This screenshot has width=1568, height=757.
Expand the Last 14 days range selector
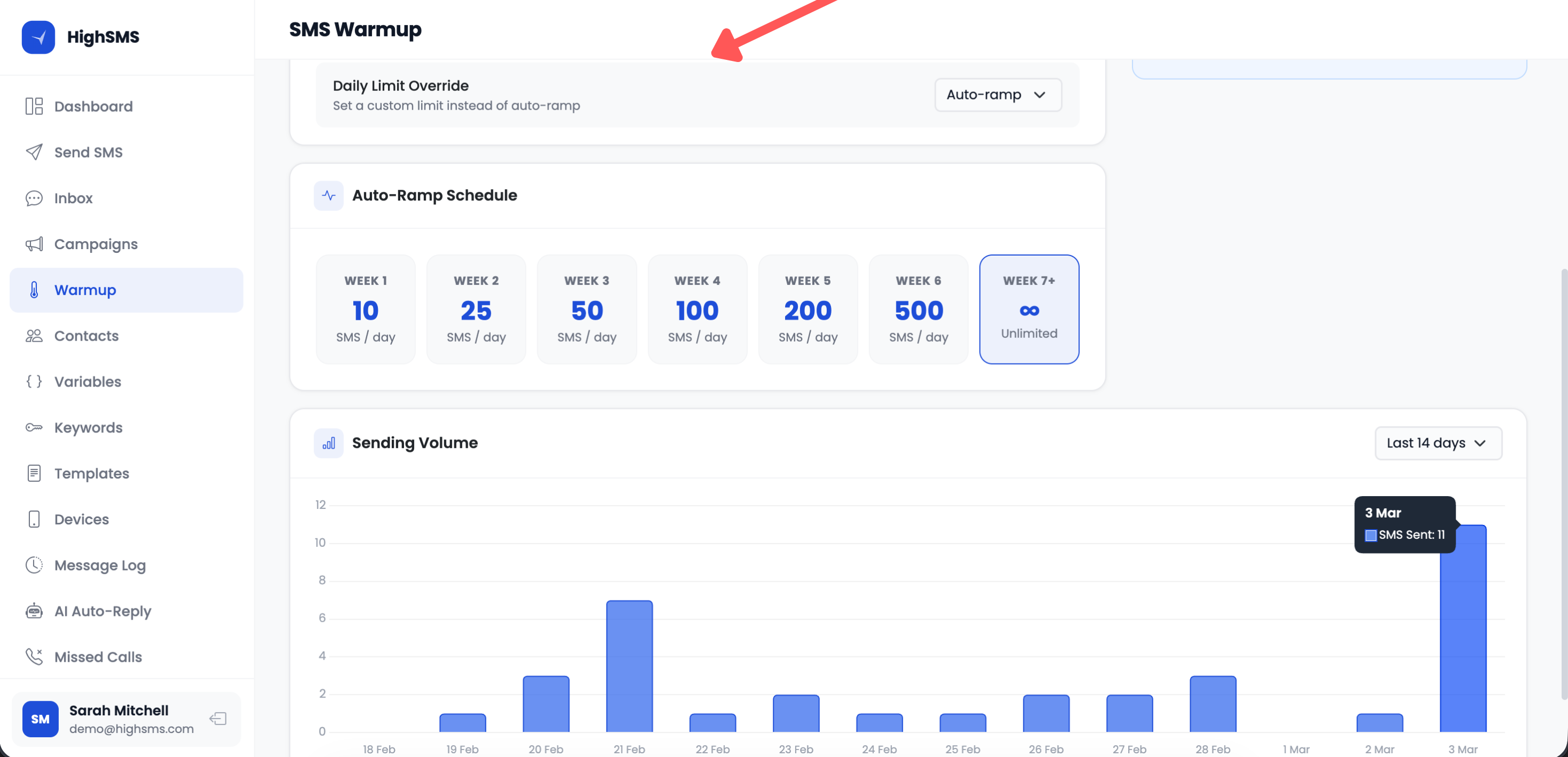1438,443
